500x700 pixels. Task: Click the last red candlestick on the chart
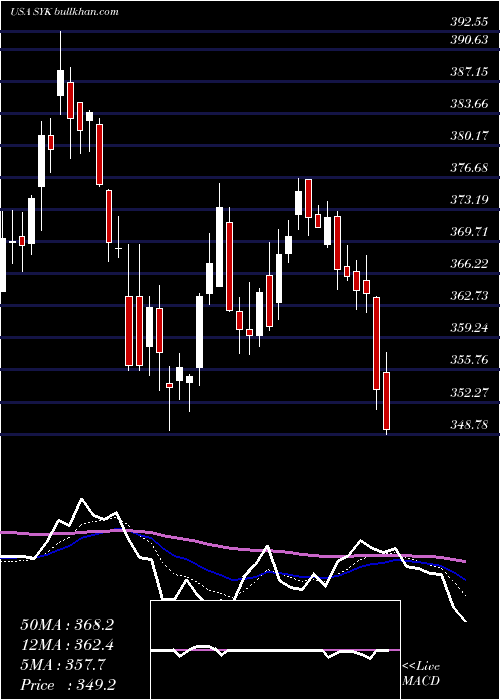(x=387, y=401)
